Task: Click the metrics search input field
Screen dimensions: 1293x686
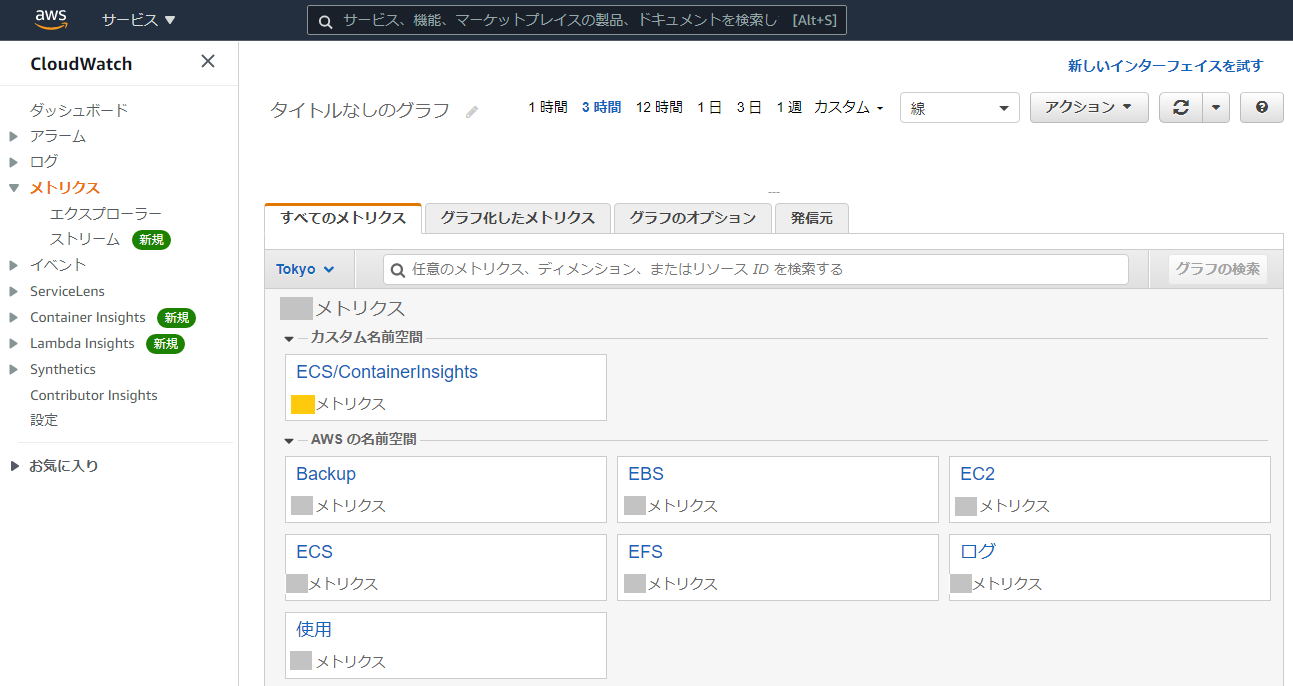Action: point(755,269)
